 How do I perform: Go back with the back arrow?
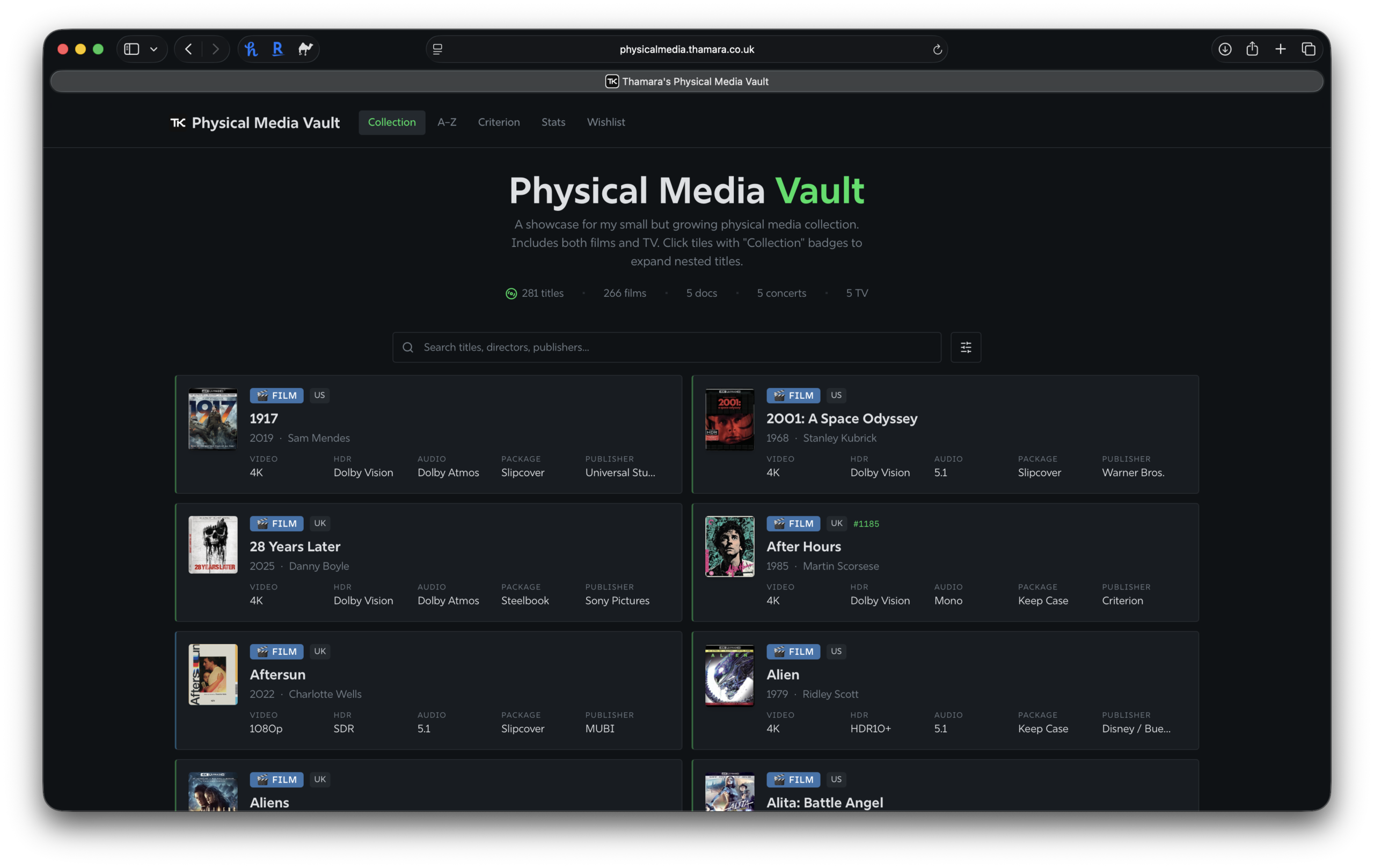(x=189, y=49)
